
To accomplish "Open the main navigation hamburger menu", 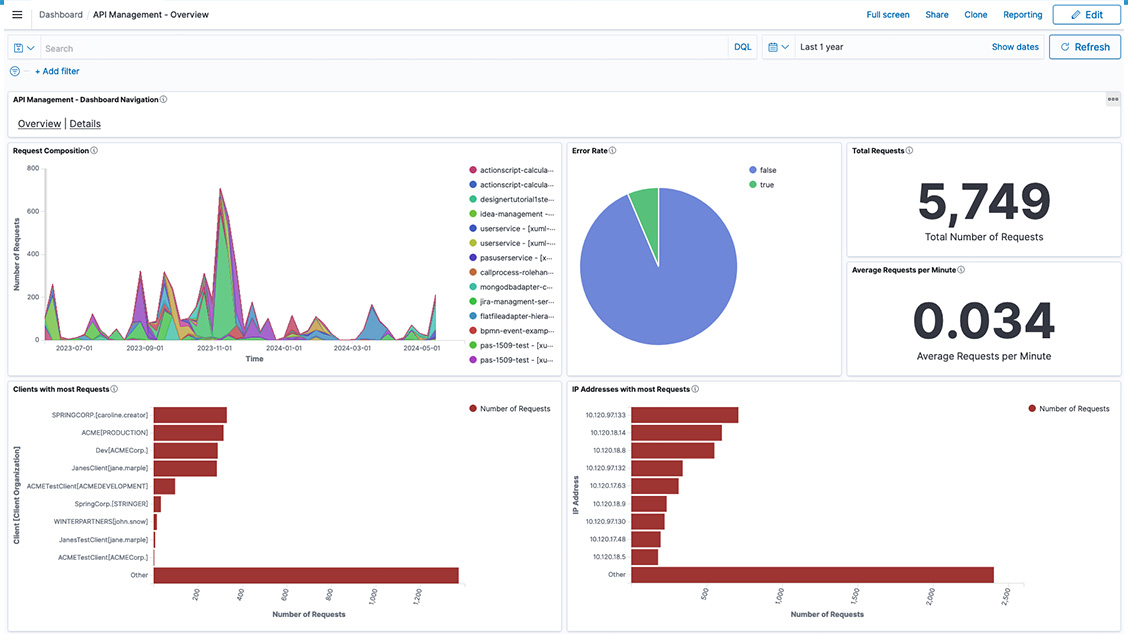I will click(x=16, y=14).
